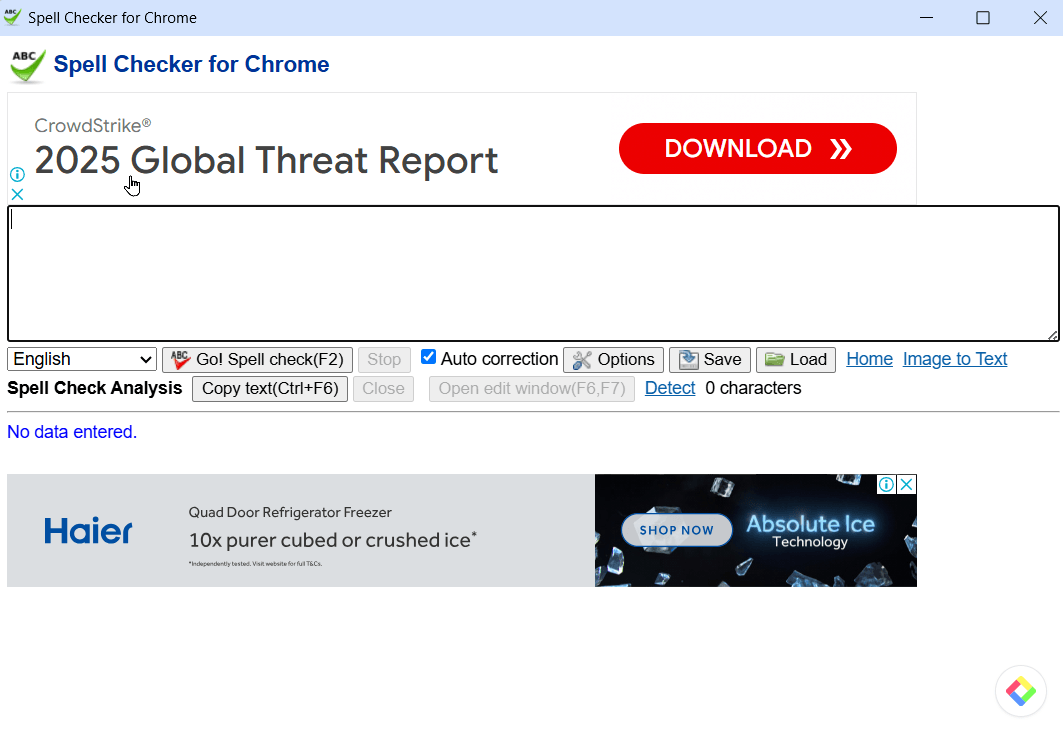Screen dimensions: 1063x733
Task: Click the No data entered message
Action: click(72, 432)
